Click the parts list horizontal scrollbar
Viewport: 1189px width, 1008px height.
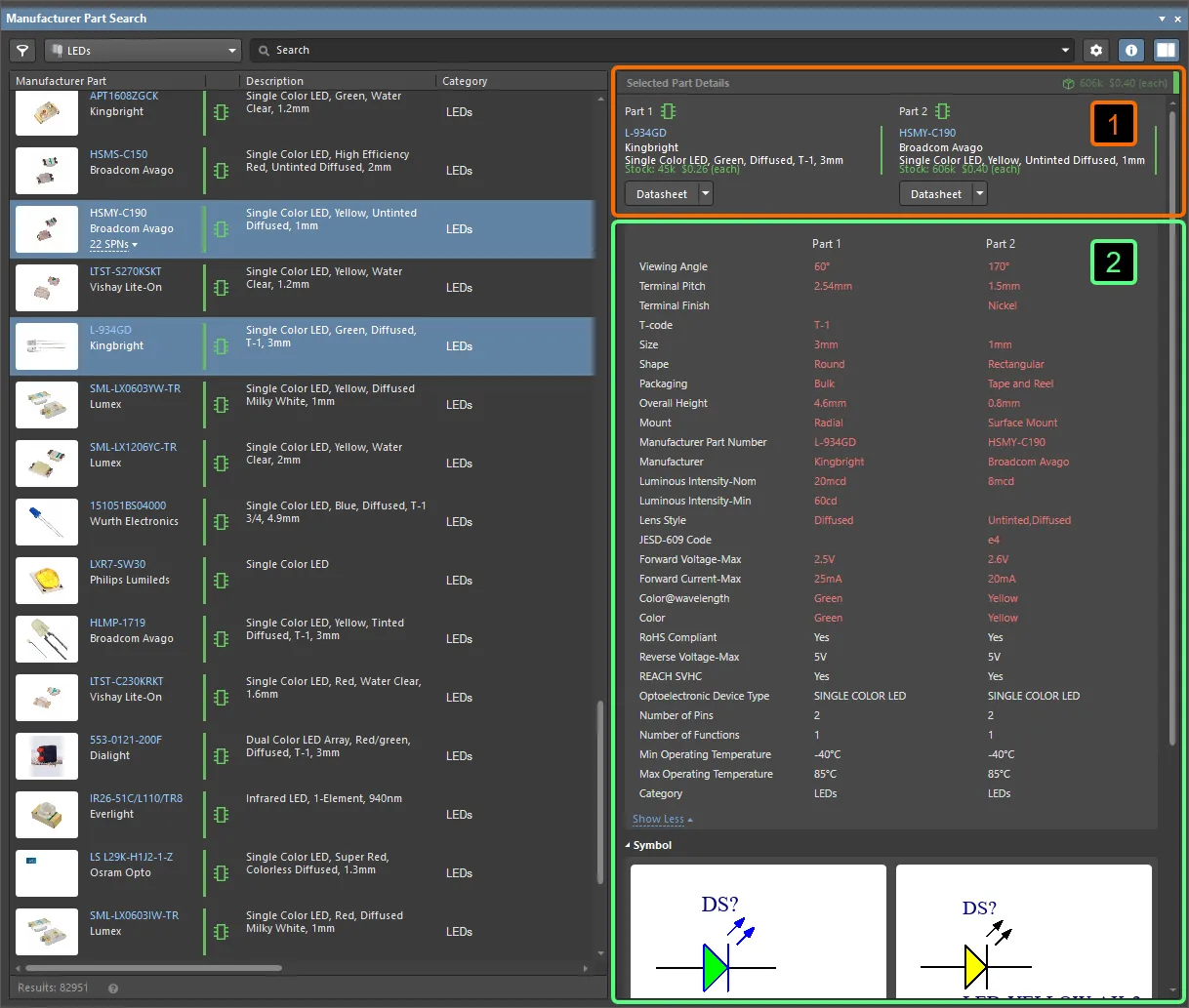tap(154, 968)
